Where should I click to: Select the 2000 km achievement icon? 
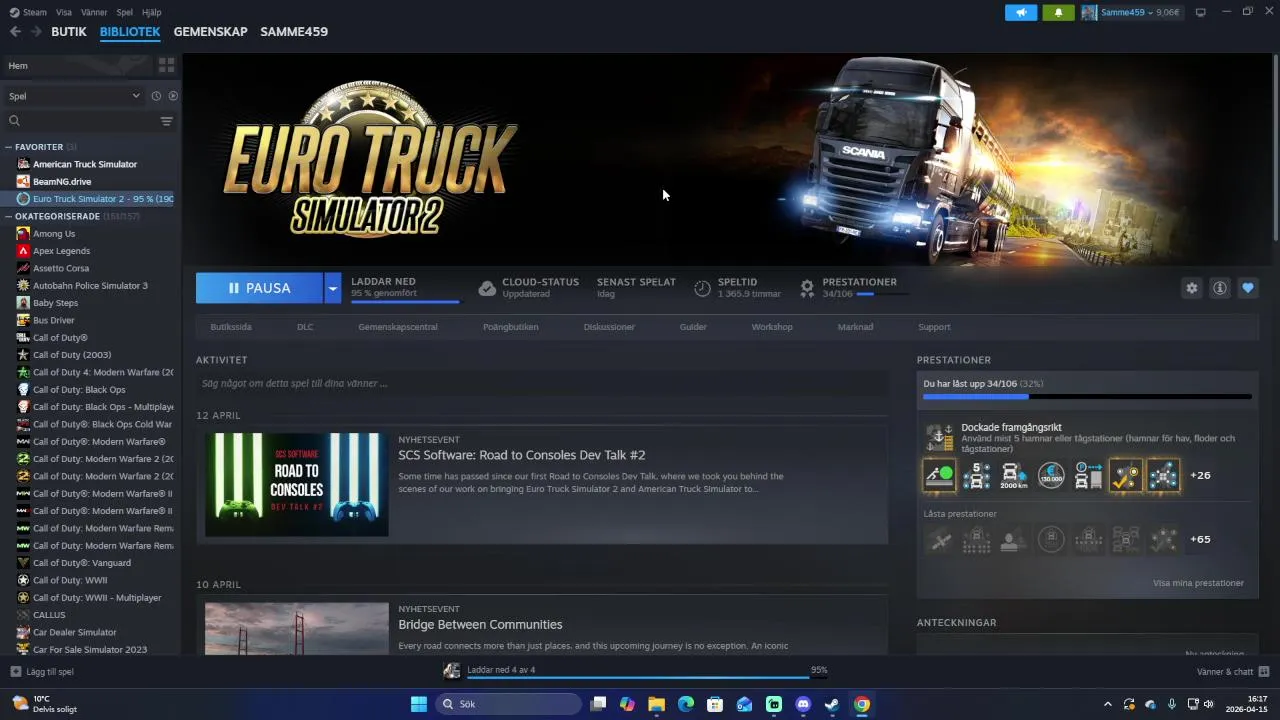[1014, 475]
